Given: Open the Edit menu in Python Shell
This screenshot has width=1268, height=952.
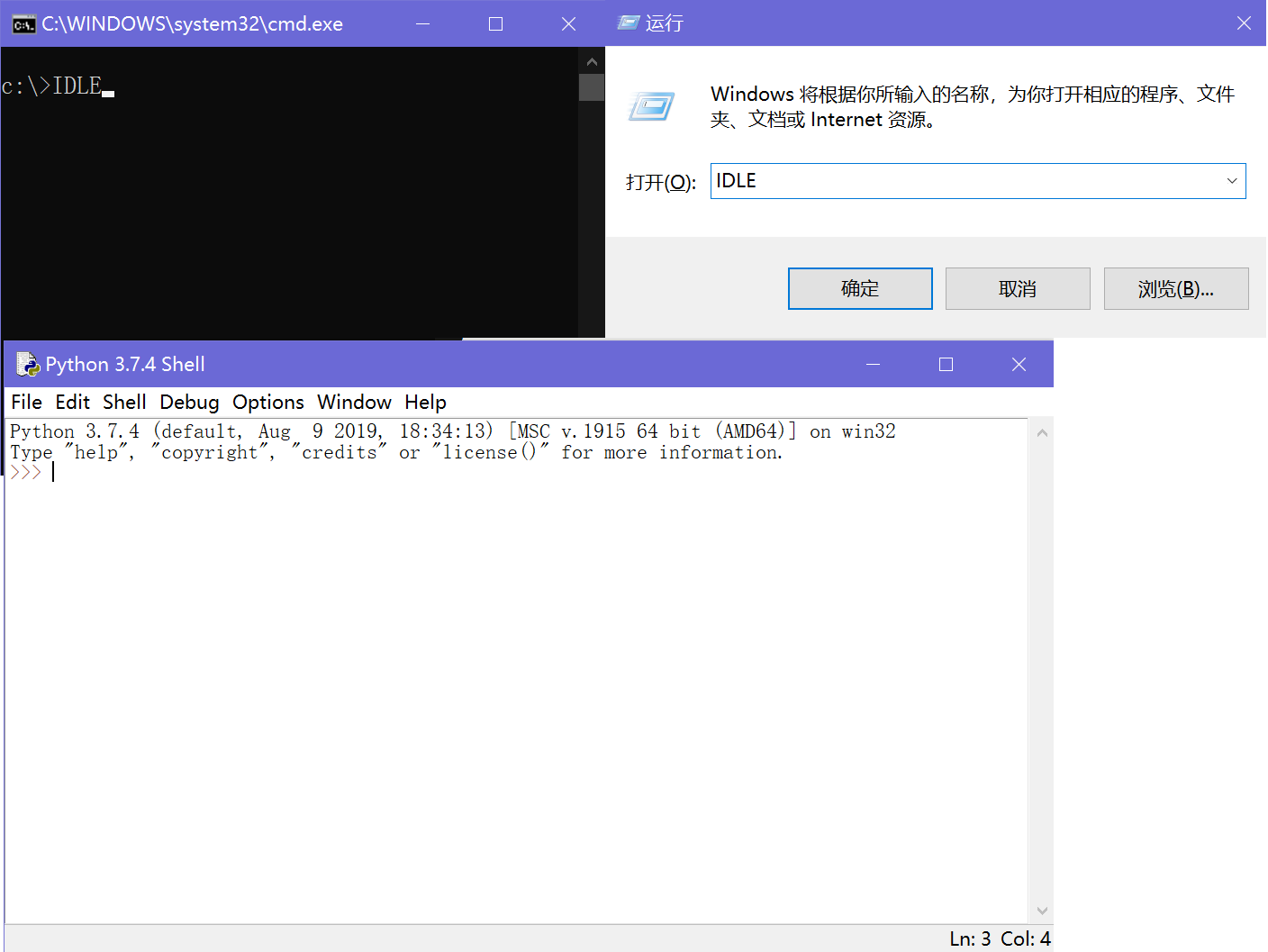Looking at the screenshot, I should pos(73,402).
